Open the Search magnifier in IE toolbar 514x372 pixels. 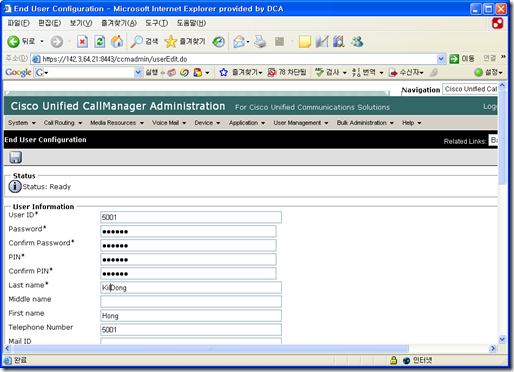click(x=136, y=42)
